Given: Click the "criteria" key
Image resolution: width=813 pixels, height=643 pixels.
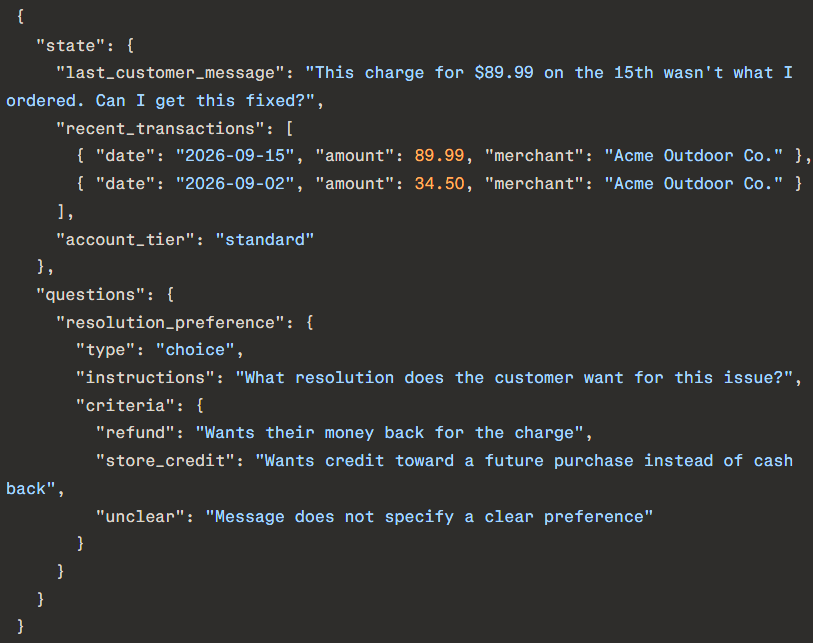Looking at the screenshot, I should [125, 406].
